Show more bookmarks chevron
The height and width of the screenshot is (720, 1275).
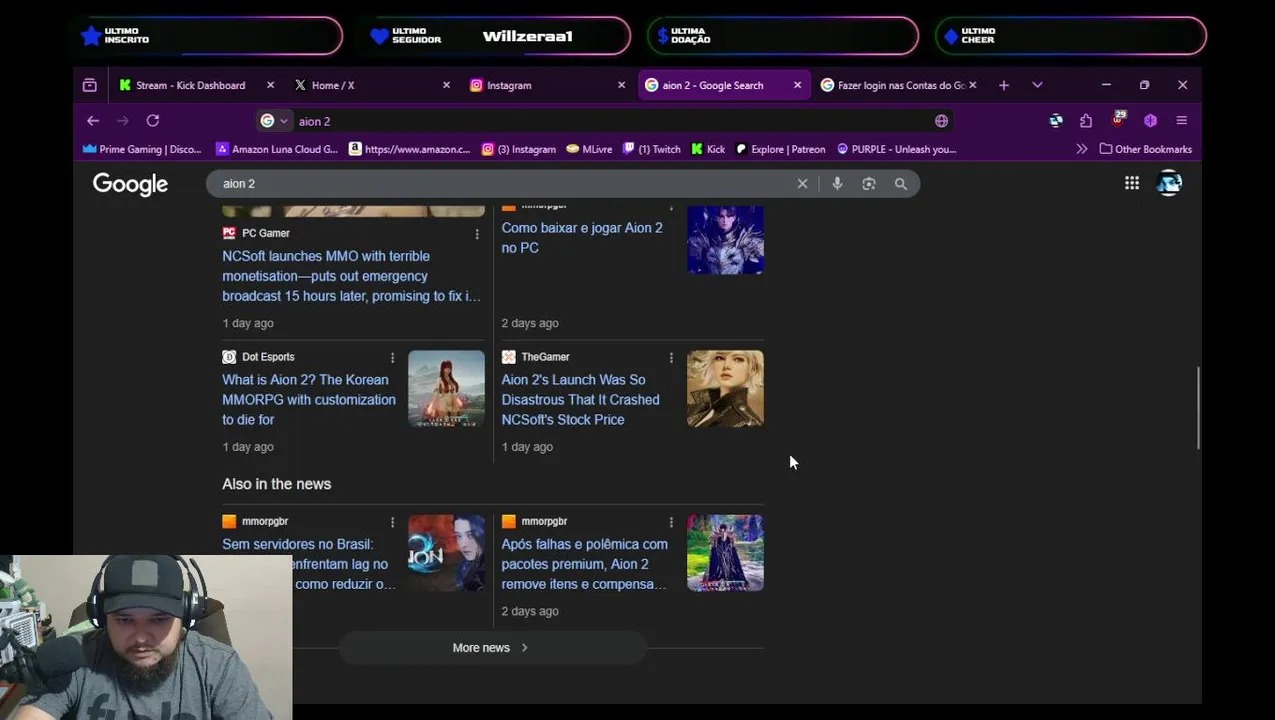(x=1081, y=149)
